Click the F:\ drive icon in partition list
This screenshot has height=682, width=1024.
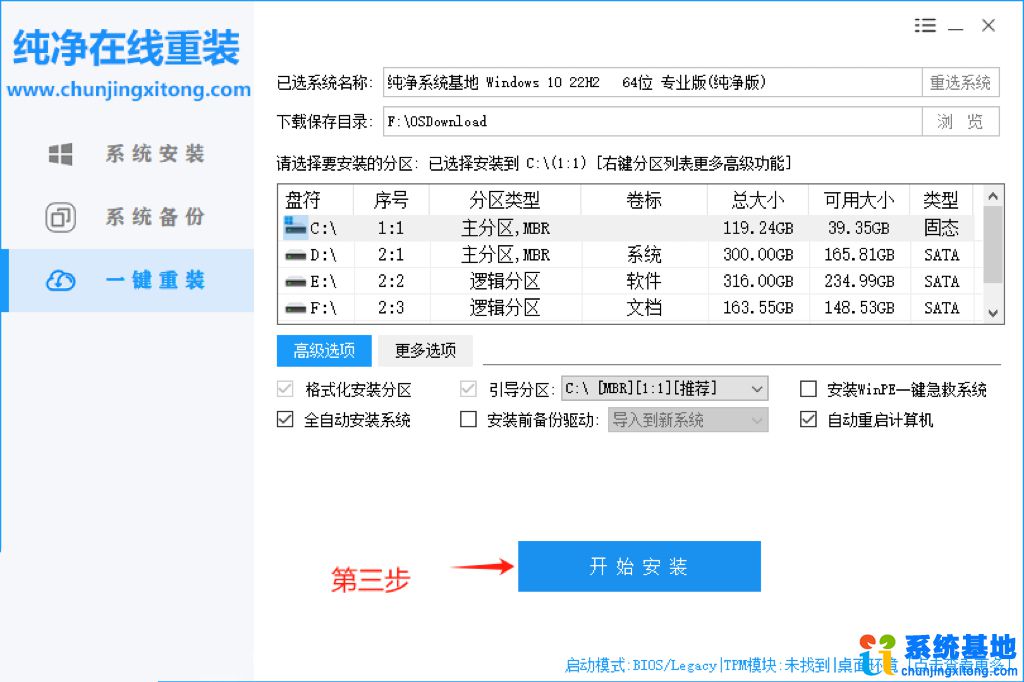coord(295,308)
